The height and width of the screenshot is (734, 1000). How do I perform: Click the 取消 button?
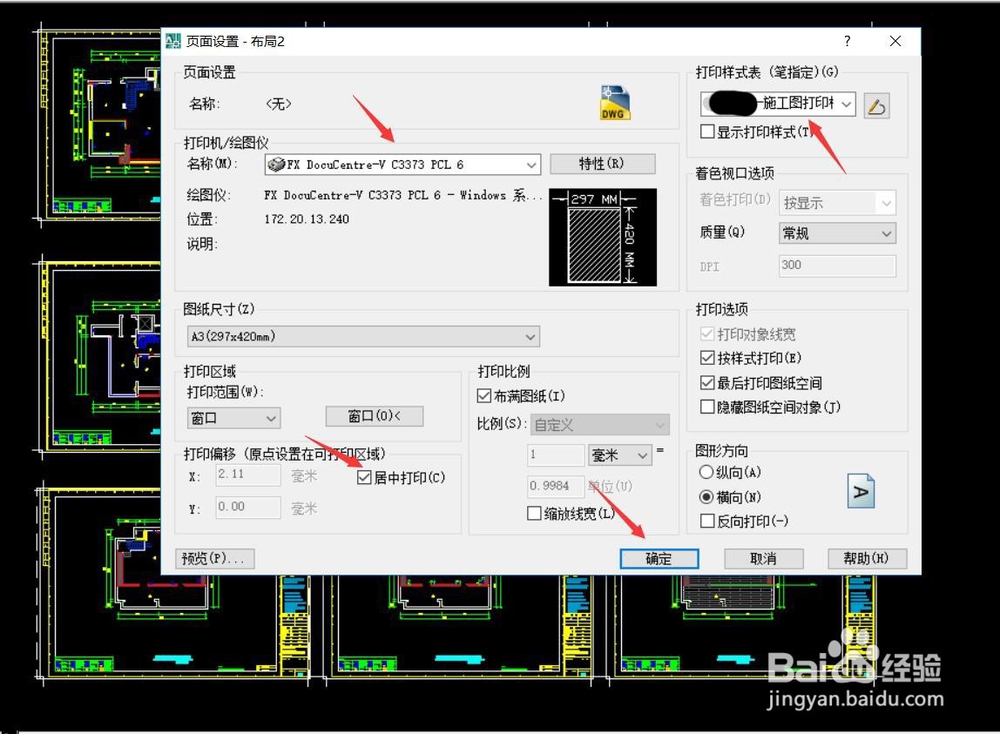(763, 559)
